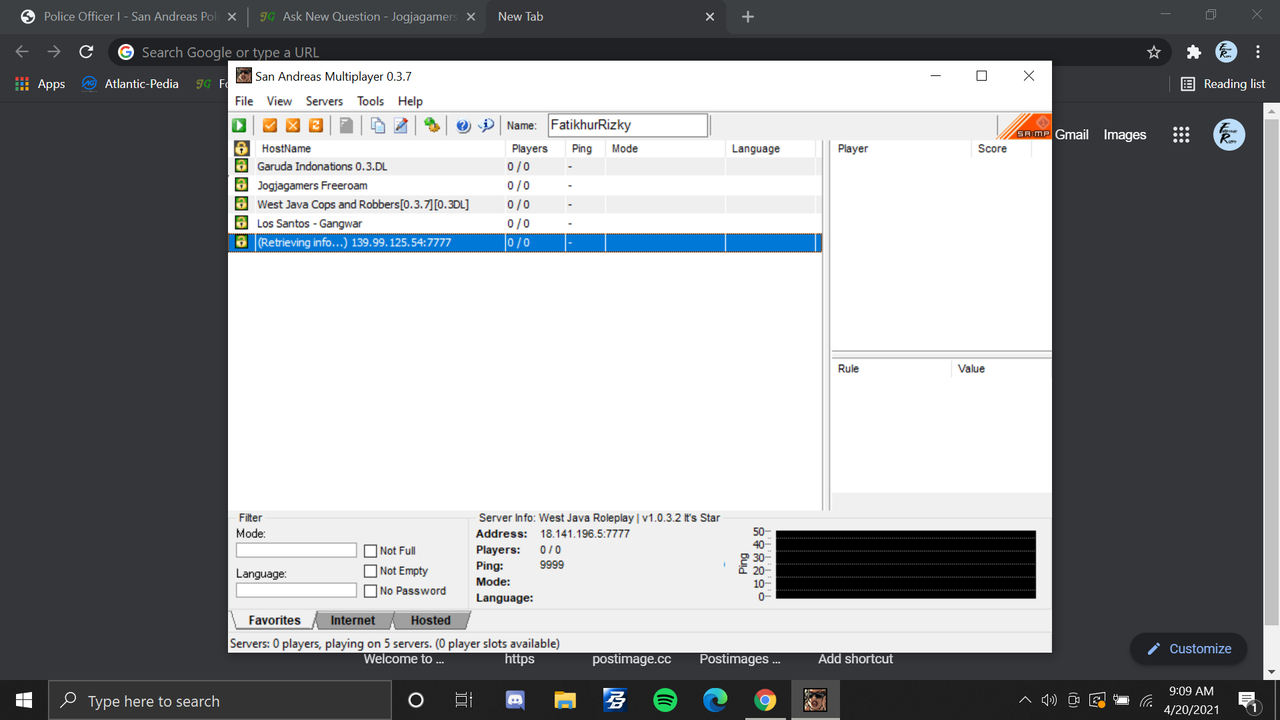
Task: Click the orange Refresh Server icon
Action: pos(316,125)
